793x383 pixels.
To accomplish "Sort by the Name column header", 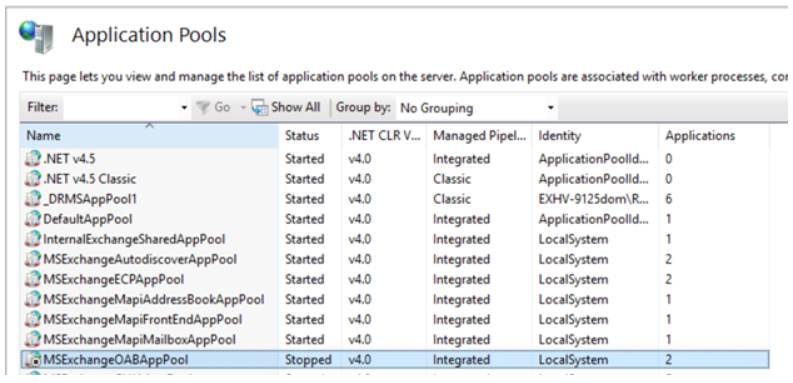I will [150, 136].
